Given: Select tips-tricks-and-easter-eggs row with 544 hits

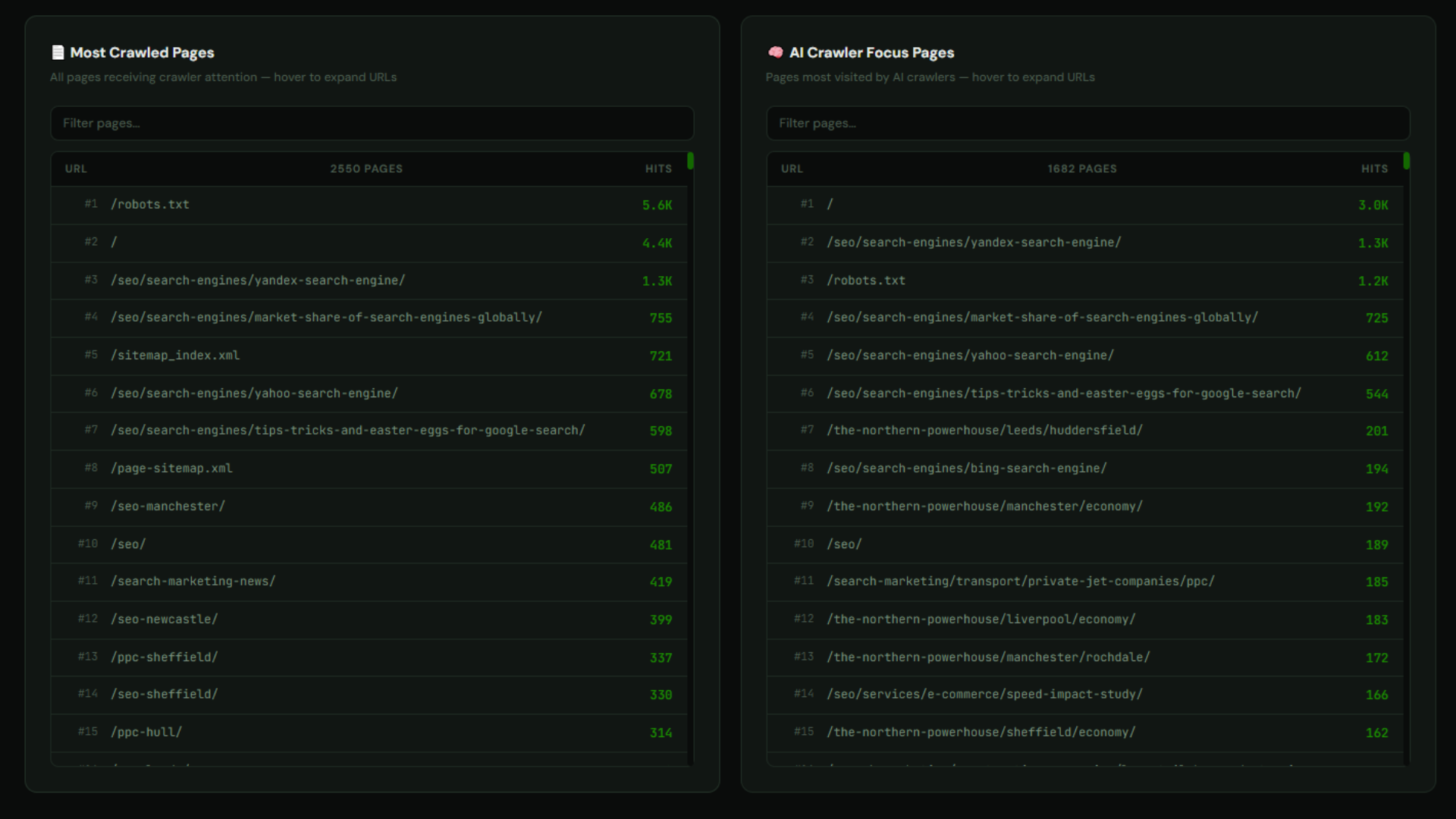Looking at the screenshot, I should coord(1085,394).
